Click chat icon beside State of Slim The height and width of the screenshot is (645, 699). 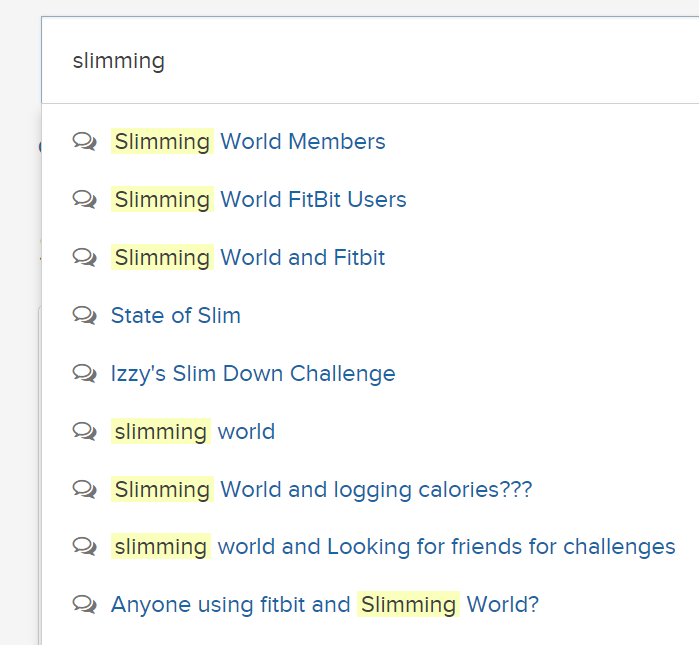84,316
